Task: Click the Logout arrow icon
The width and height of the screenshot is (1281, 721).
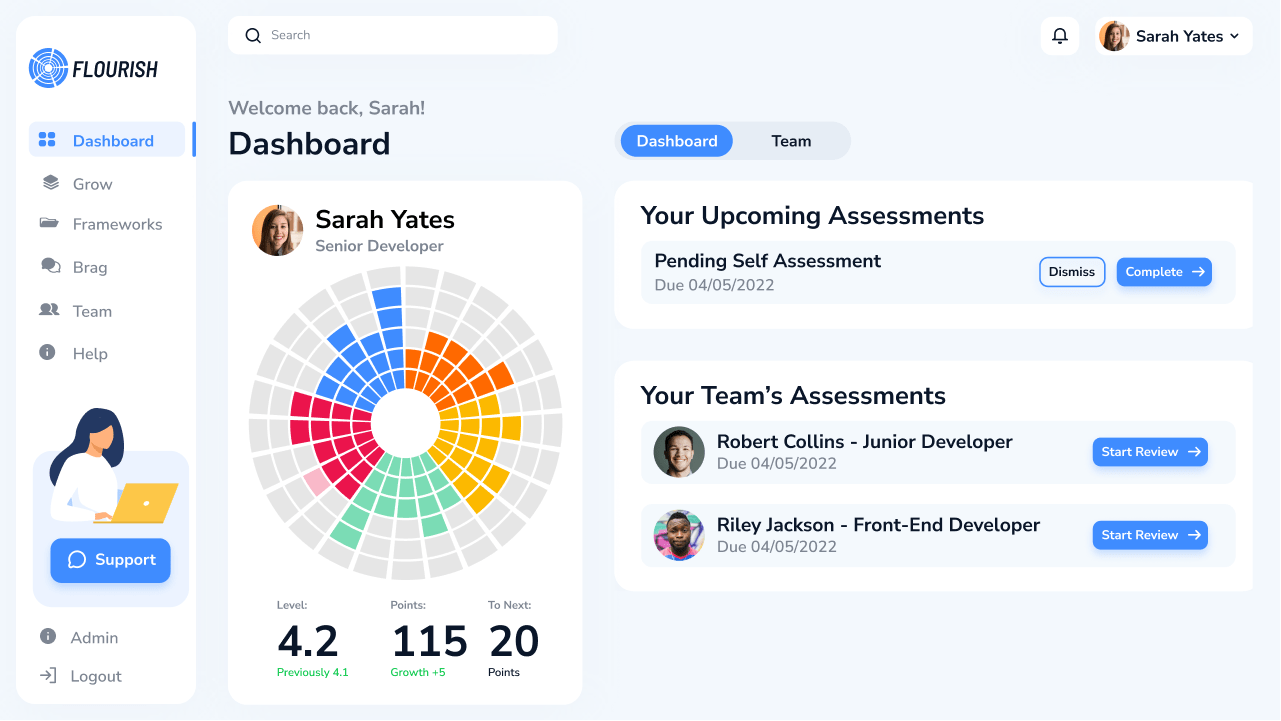Action: pyautogui.click(x=48, y=676)
